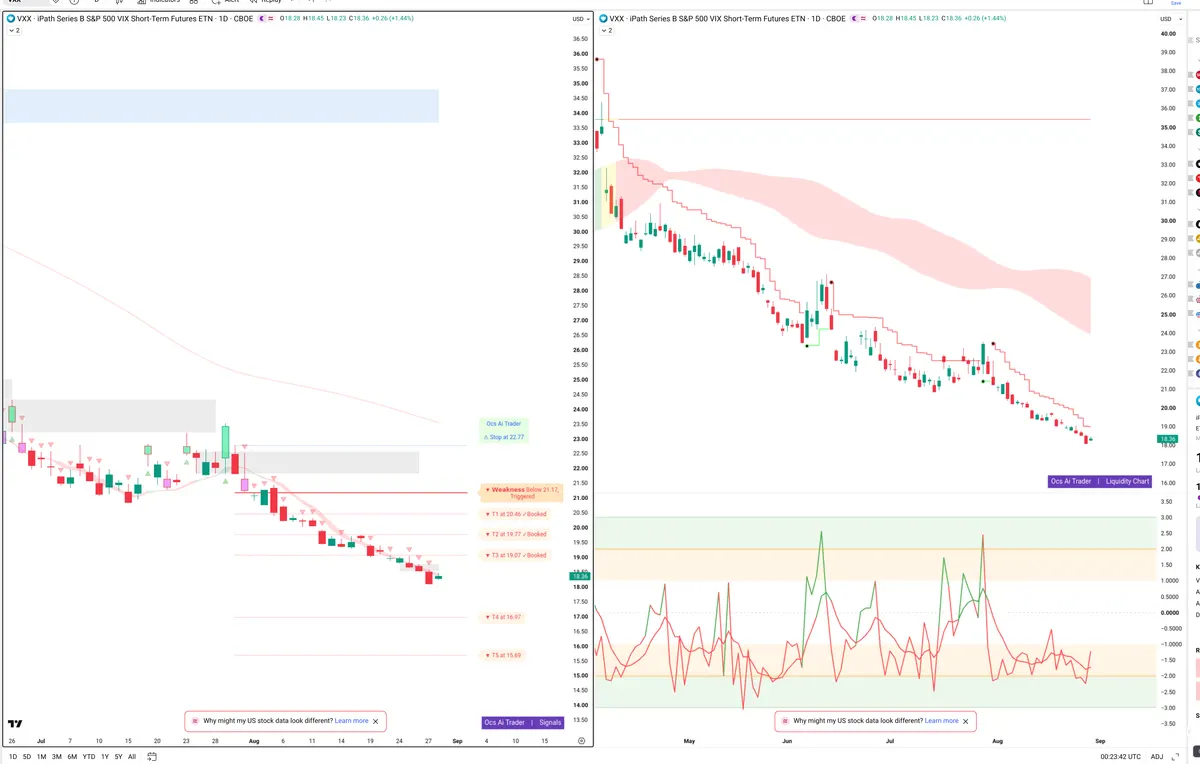
Task: Toggle ADJ adjusted data setting
Action: 1157,757
